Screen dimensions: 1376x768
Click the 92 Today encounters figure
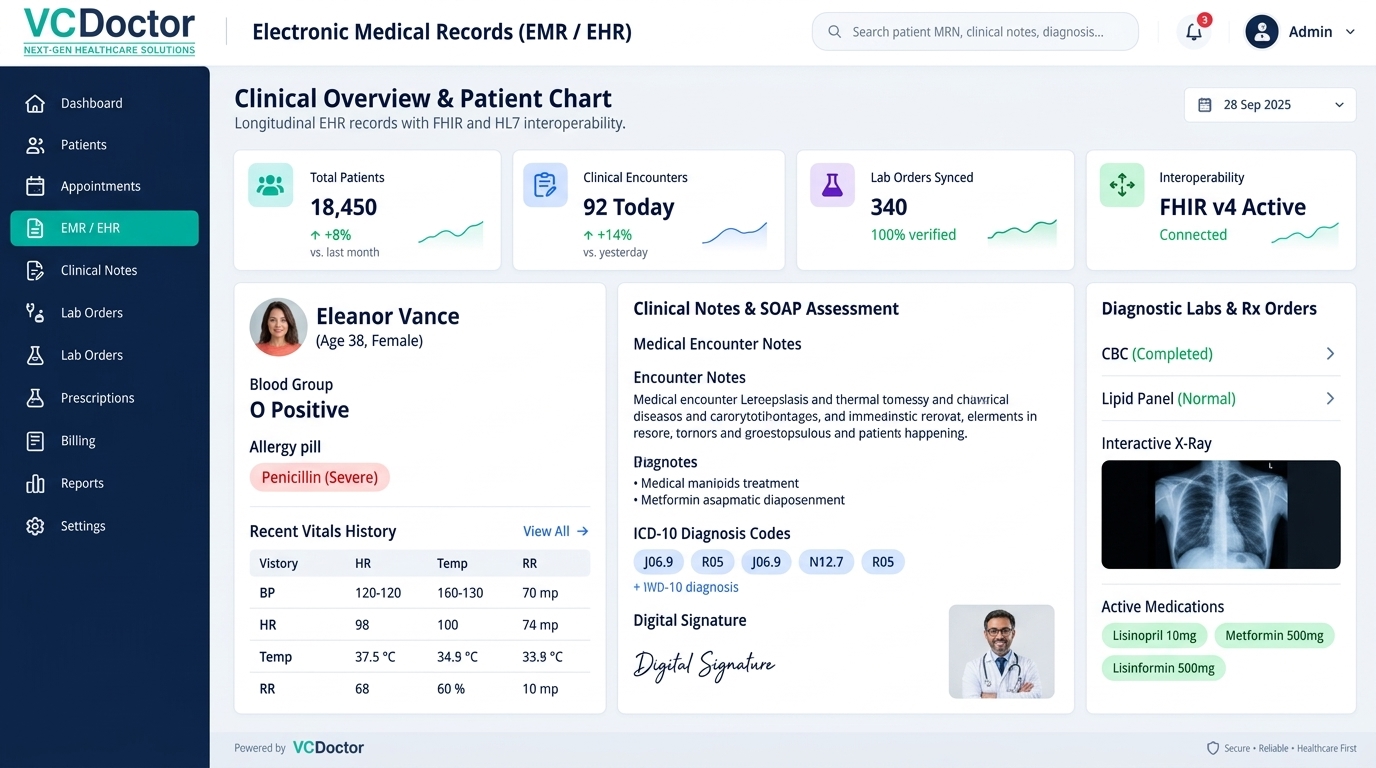click(x=629, y=207)
